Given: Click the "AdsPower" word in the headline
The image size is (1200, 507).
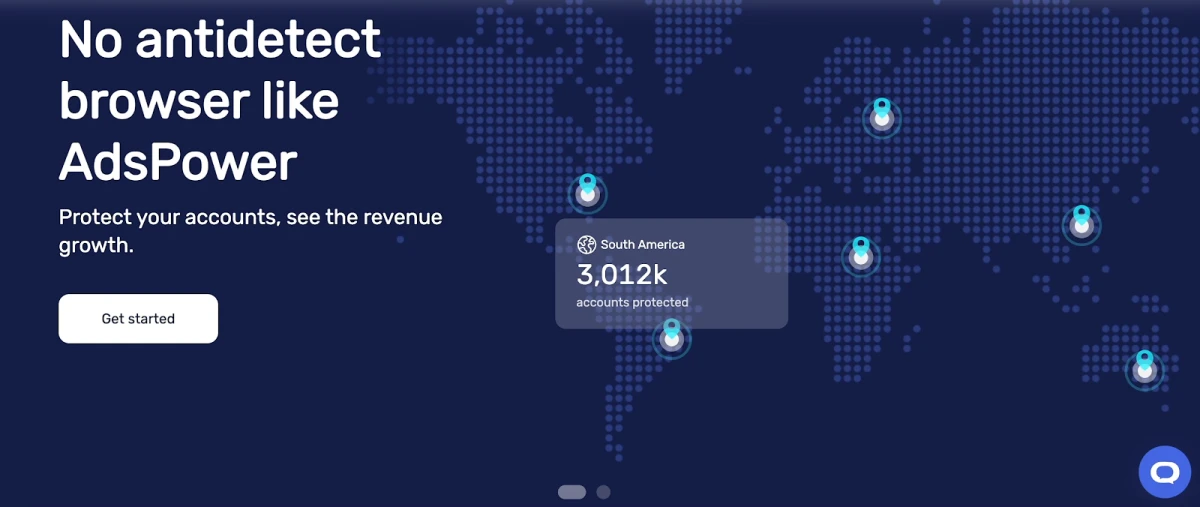Looking at the screenshot, I should (x=178, y=162).
